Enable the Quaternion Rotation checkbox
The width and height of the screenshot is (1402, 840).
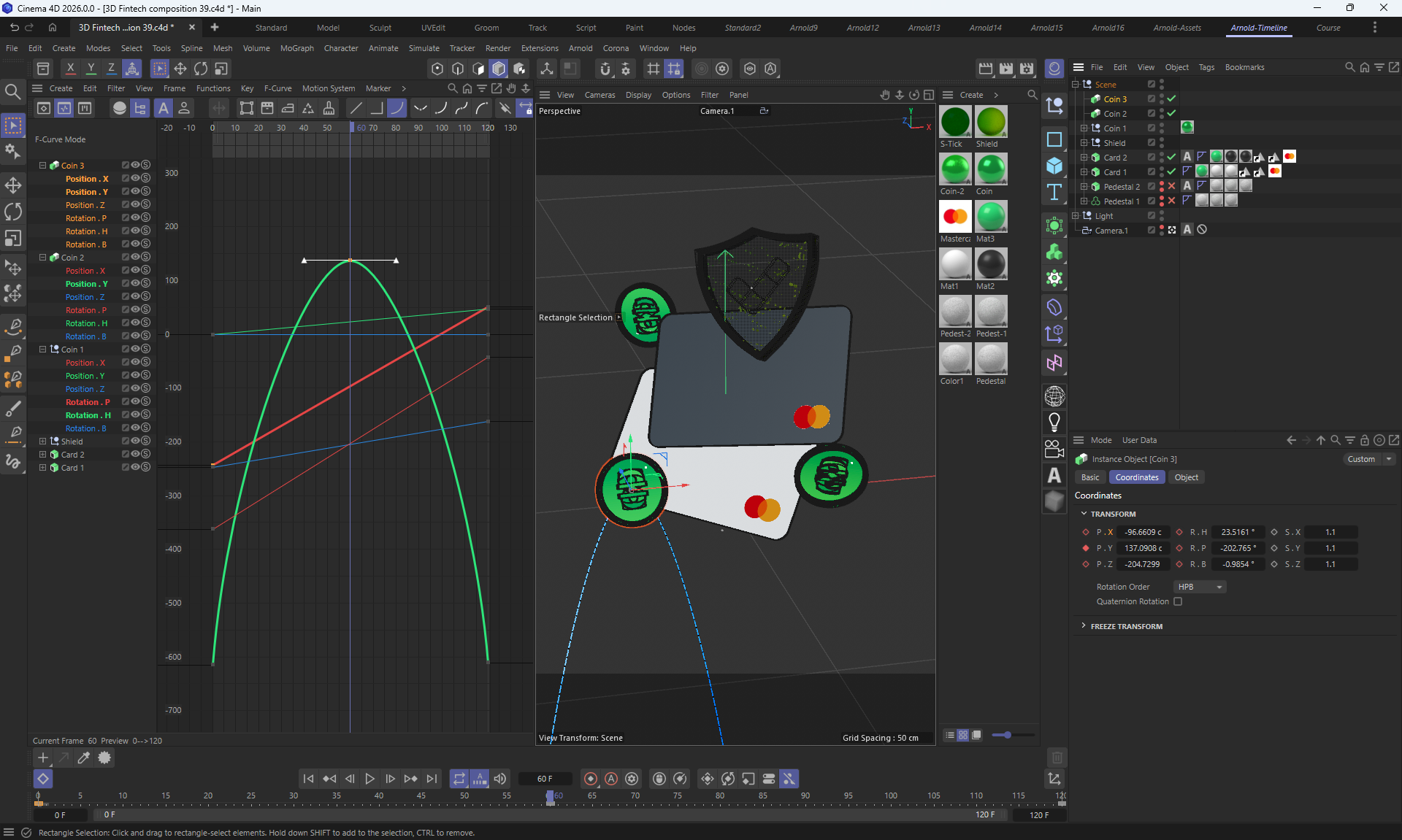[x=1178, y=601]
